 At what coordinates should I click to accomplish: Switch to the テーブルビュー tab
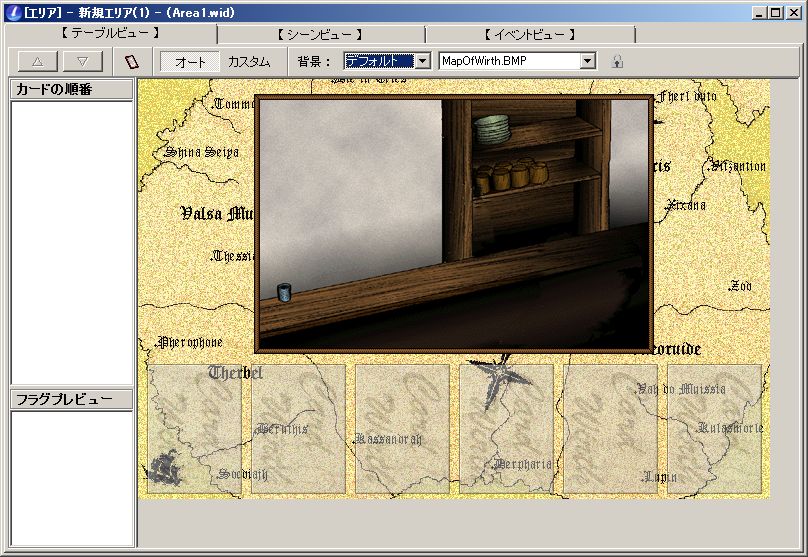point(110,33)
